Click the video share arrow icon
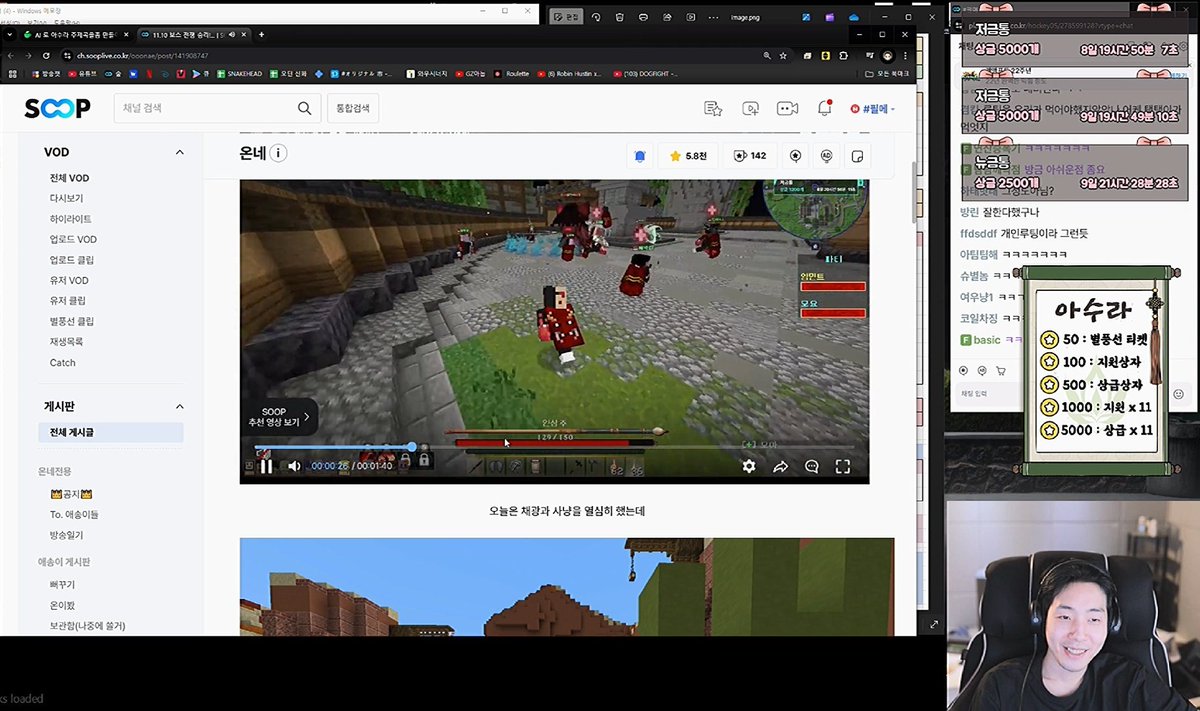This screenshot has height=711, width=1200. (x=780, y=466)
